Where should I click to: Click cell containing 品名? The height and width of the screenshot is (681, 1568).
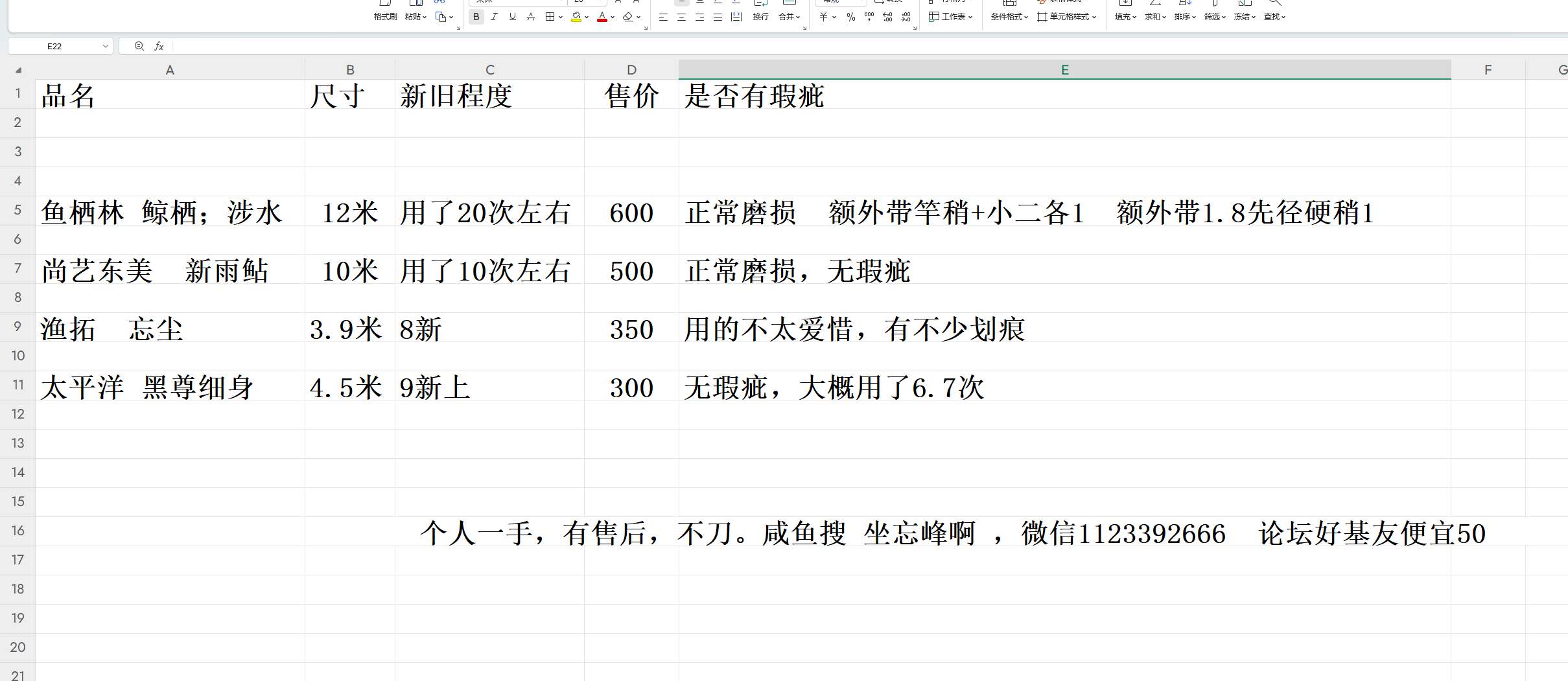[170, 94]
